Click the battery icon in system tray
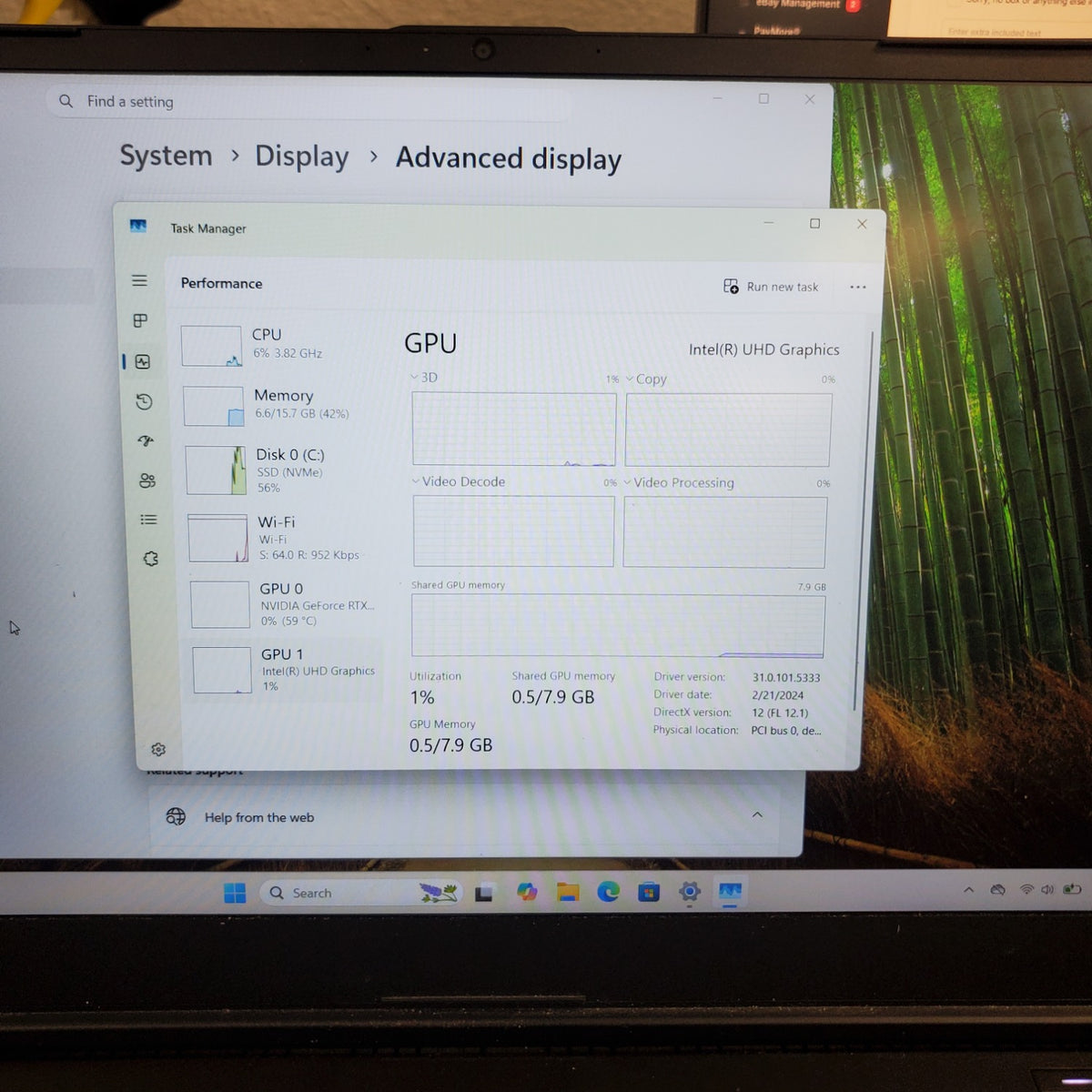 [1072, 889]
